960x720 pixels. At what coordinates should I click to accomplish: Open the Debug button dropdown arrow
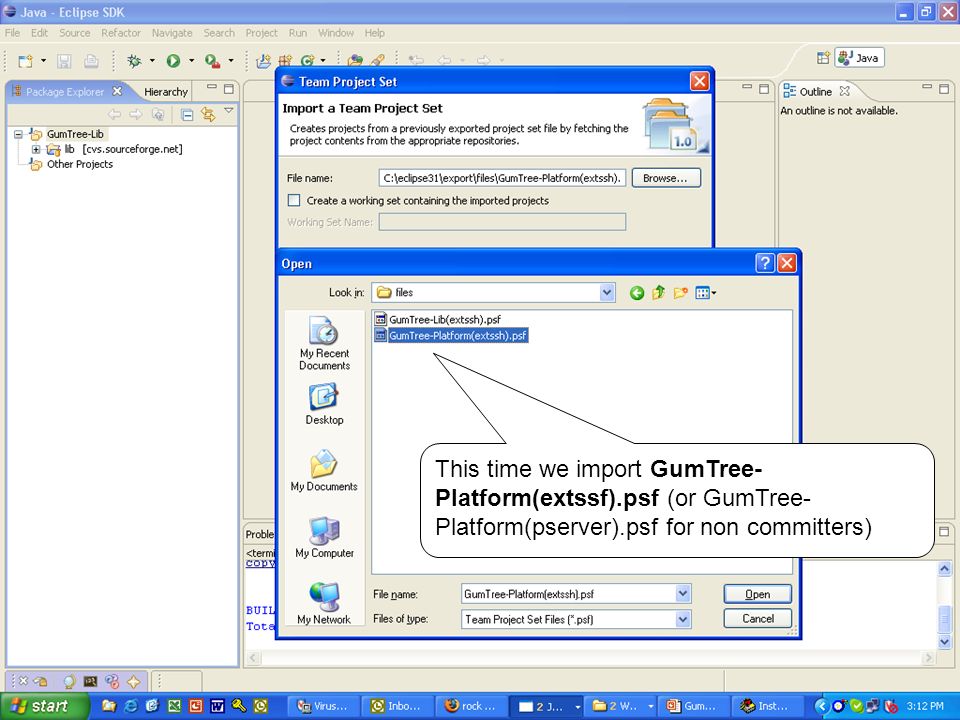(152, 61)
